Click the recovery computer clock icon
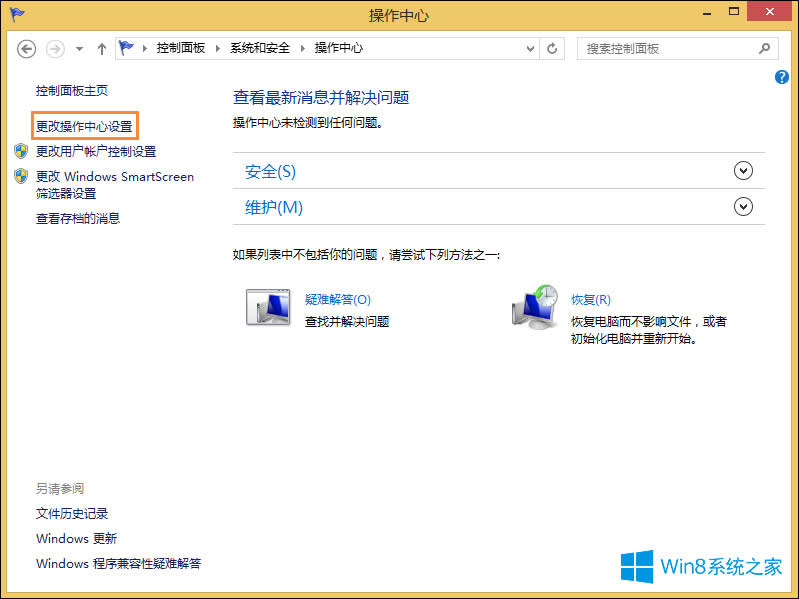The width and height of the screenshot is (799, 599). coord(535,307)
